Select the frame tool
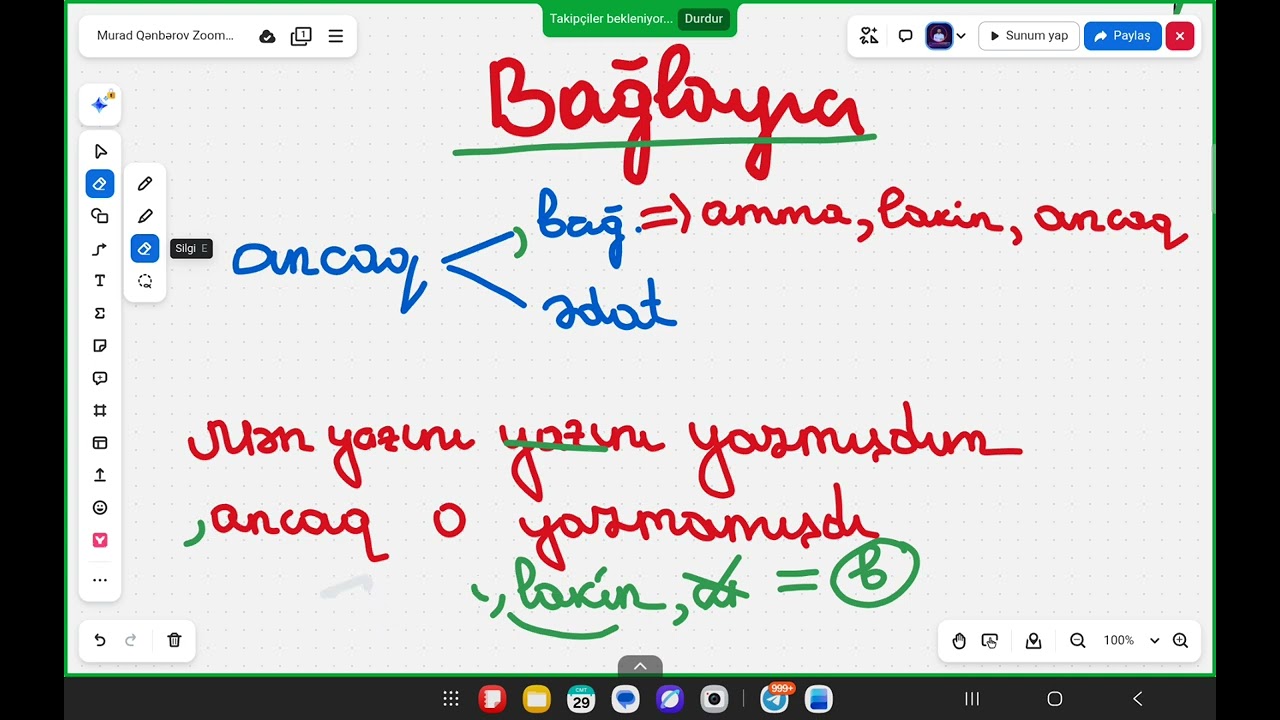 (x=100, y=410)
